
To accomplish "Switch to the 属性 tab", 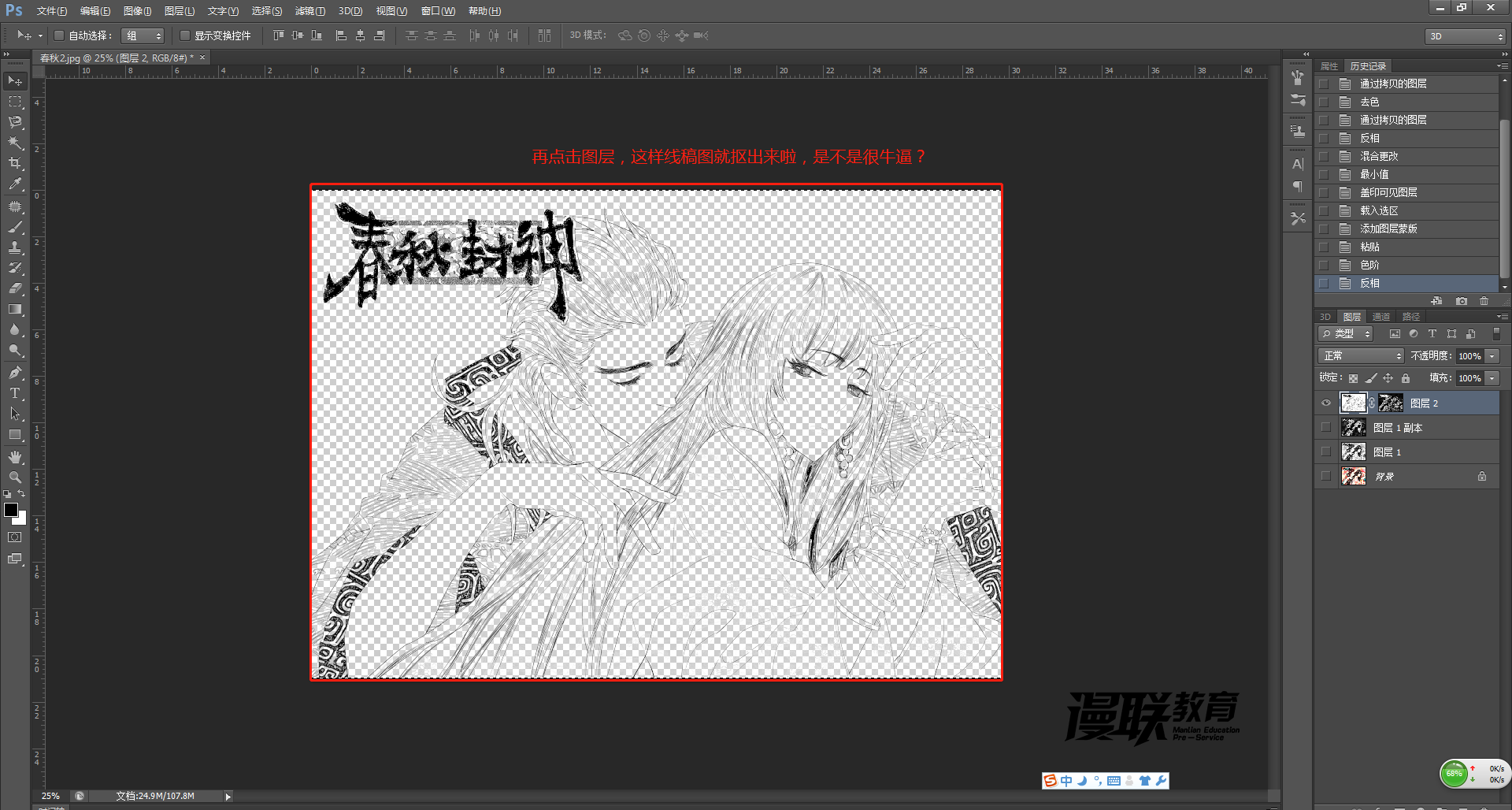I will (x=1329, y=66).
